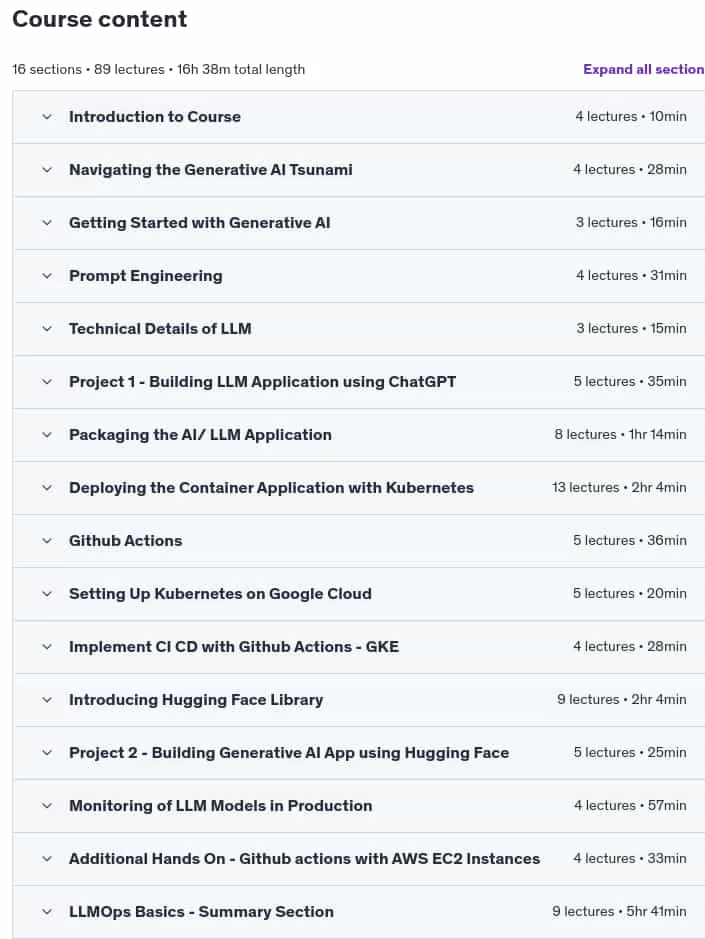Viewport: 705px width, 939px height.
Task: Click the '13 lectures • 2hr 4min' label
Action: click(x=619, y=487)
